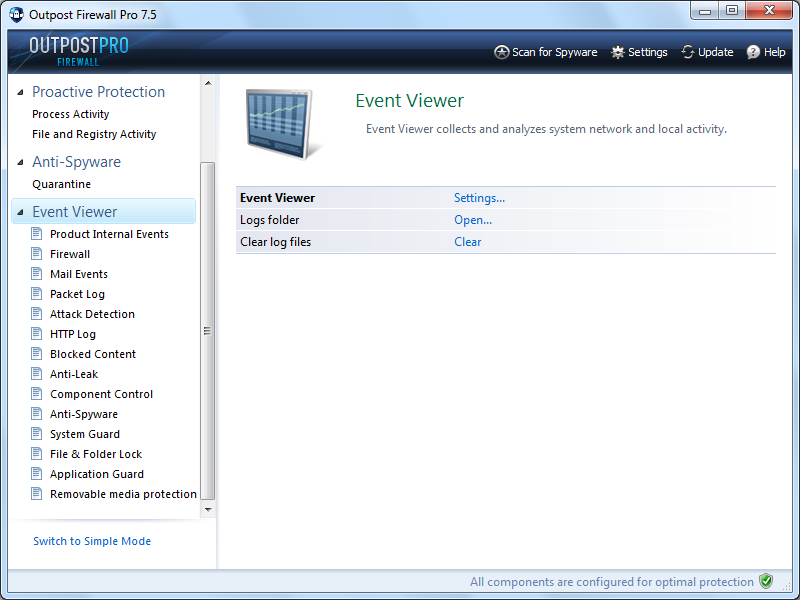Click Open link for Logs folder
Viewport: 800px width, 600px height.
click(x=473, y=220)
